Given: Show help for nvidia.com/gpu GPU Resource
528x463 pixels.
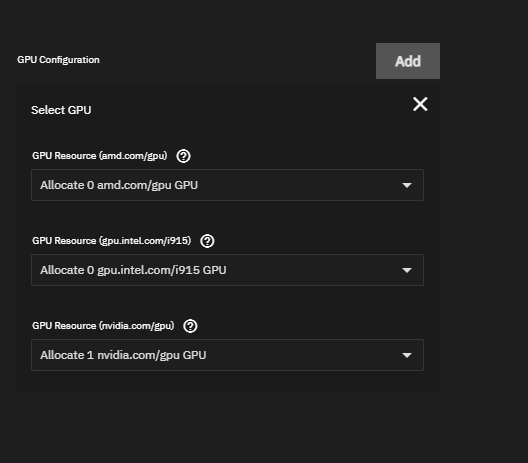Looking at the screenshot, I should pyautogui.click(x=190, y=326).
